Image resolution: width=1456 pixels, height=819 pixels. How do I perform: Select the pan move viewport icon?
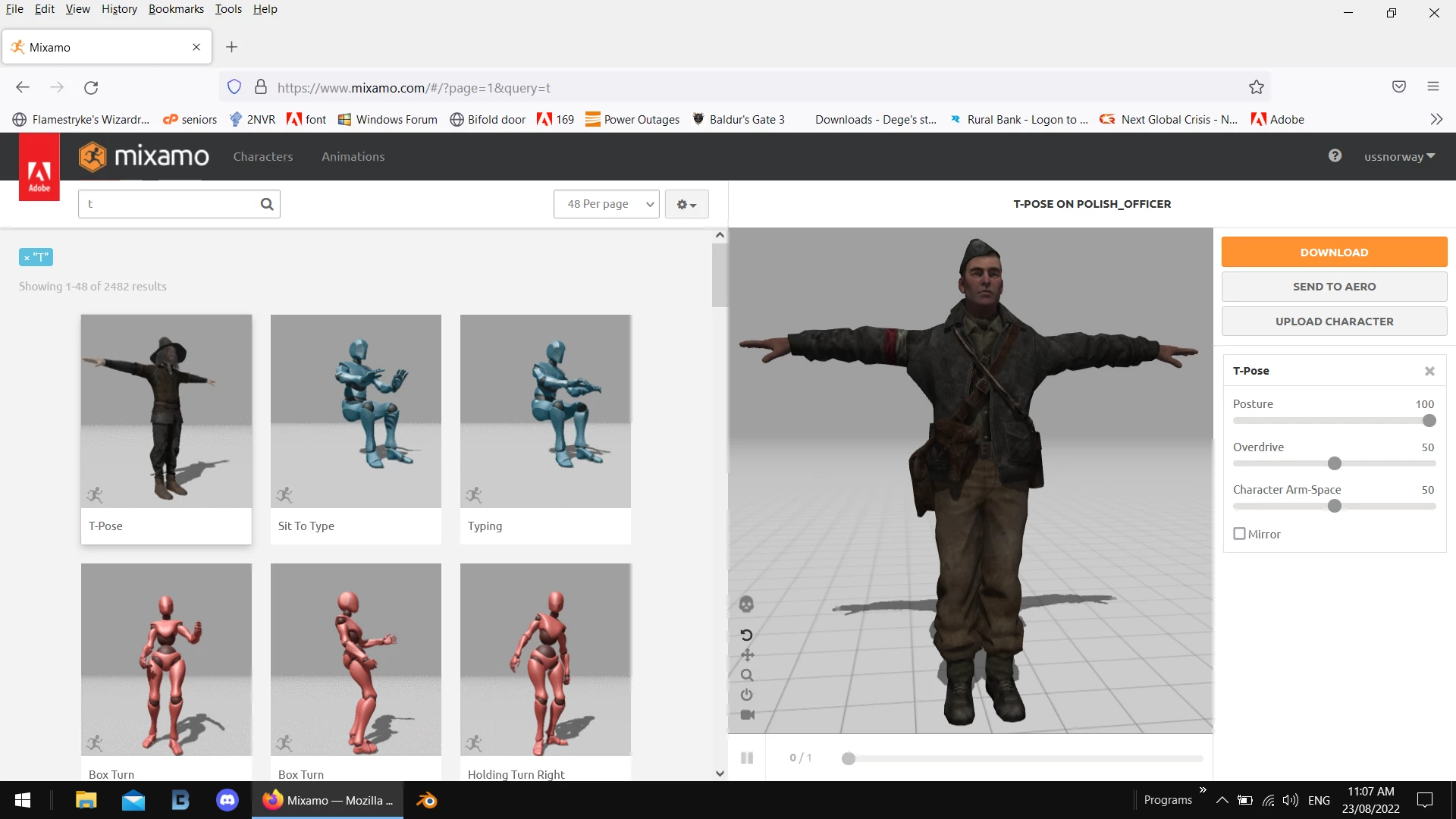[x=747, y=654]
